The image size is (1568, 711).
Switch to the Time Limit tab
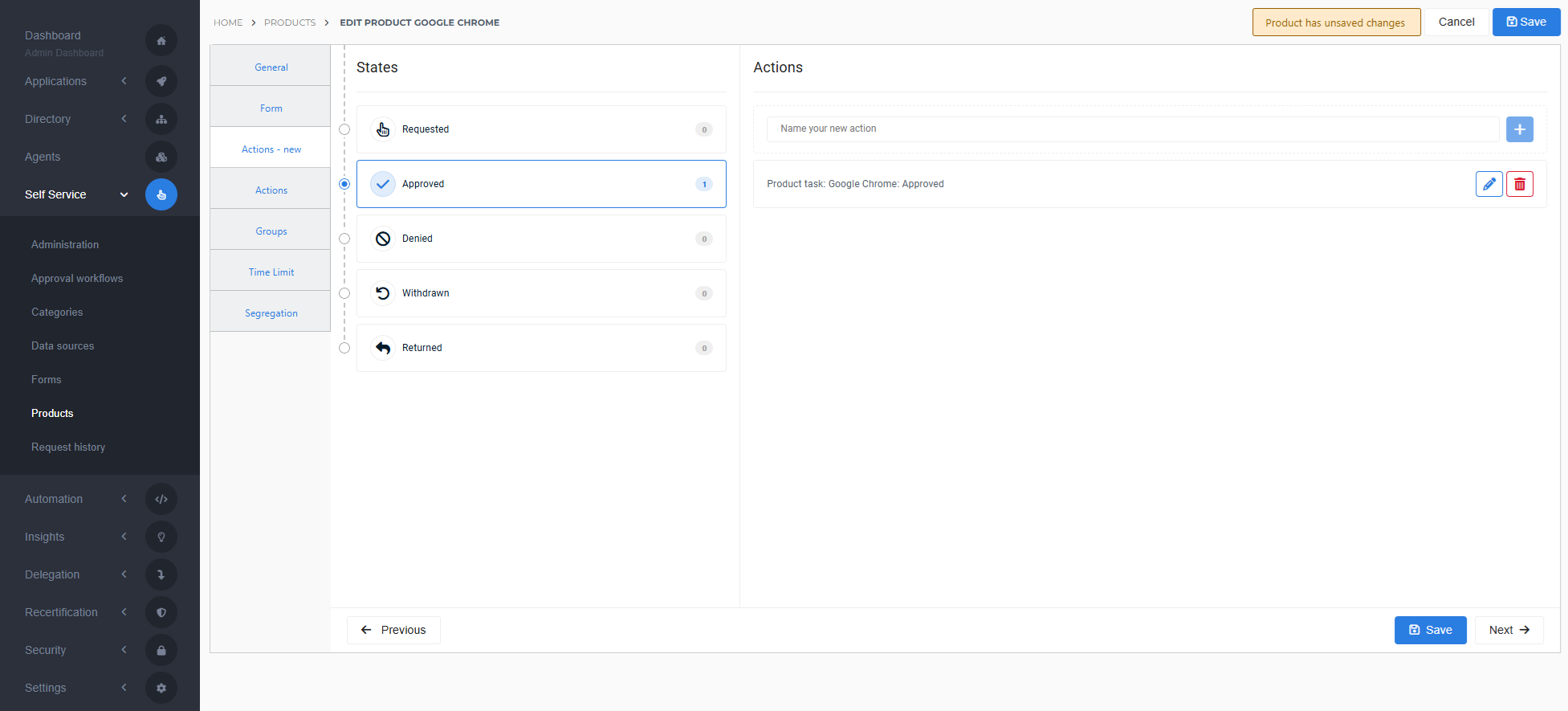tap(271, 272)
